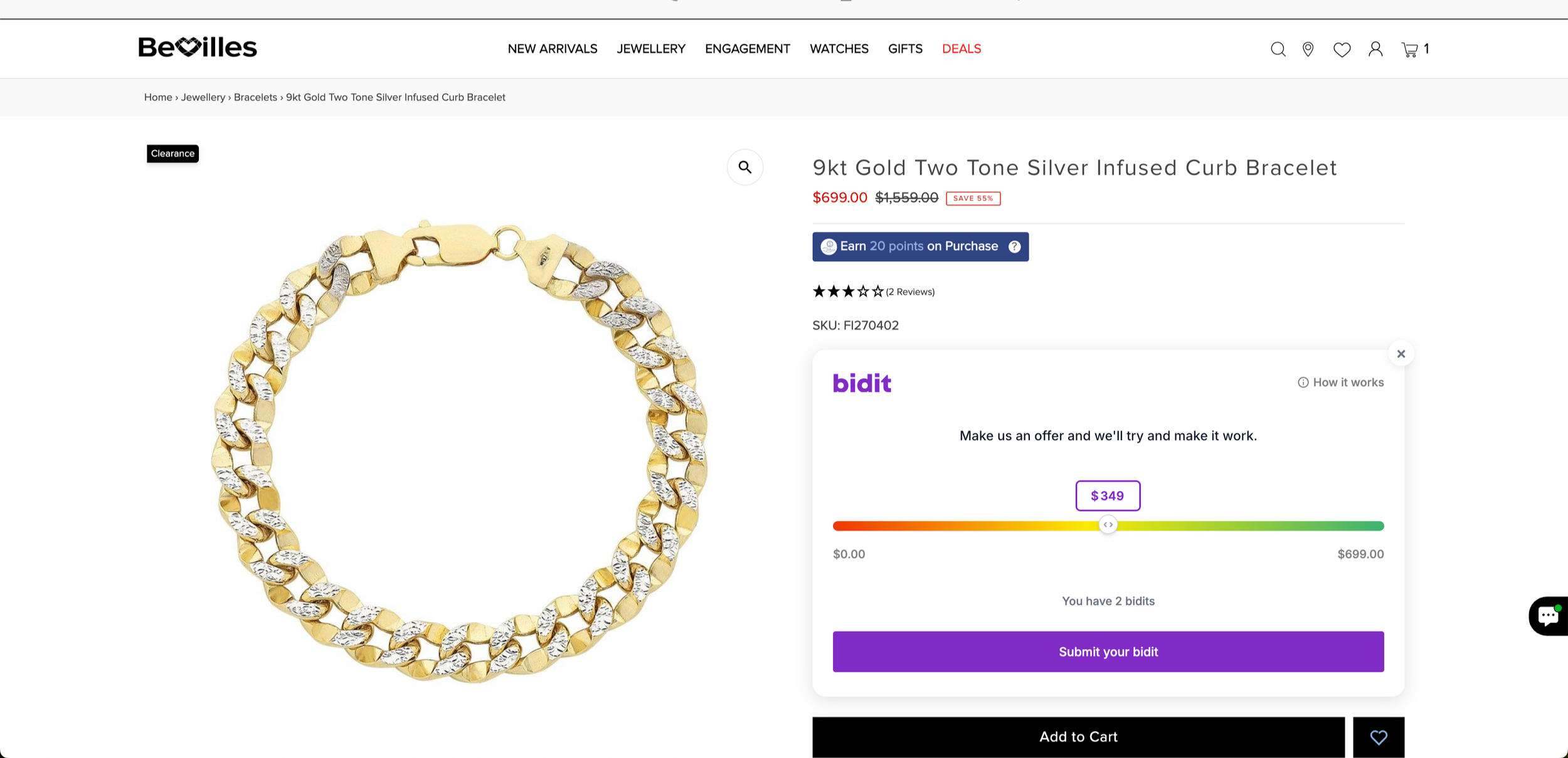Close the bidit offer panel
This screenshot has height=758, width=1568.
[x=1401, y=354]
